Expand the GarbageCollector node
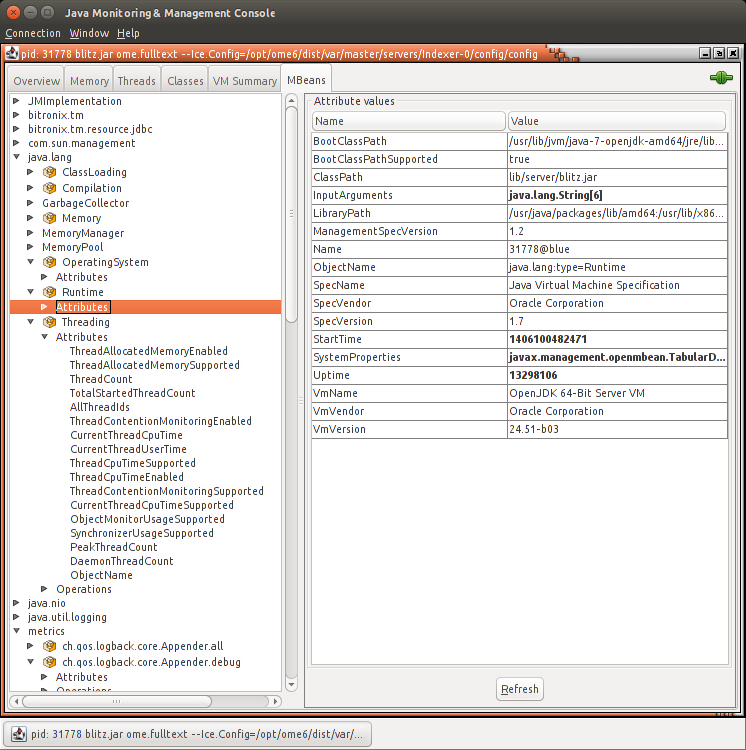The width and height of the screenshot is (746, 750). pyautogui.click(x=31, y=203)
